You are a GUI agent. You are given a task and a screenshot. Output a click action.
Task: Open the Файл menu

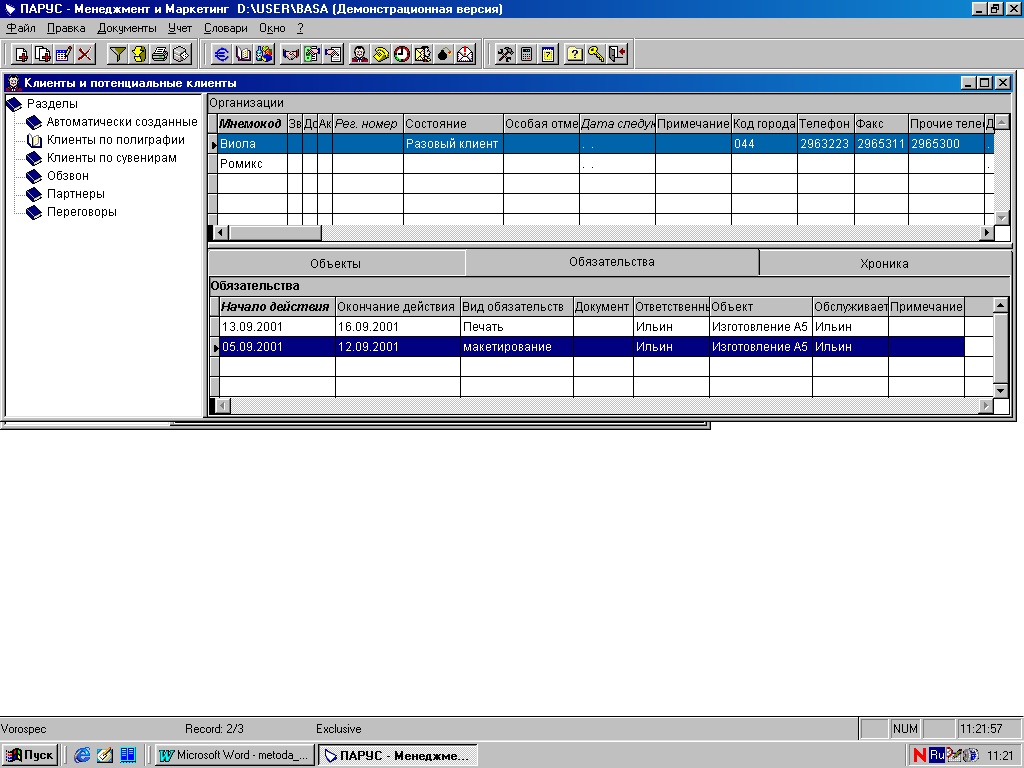[21, 28]
